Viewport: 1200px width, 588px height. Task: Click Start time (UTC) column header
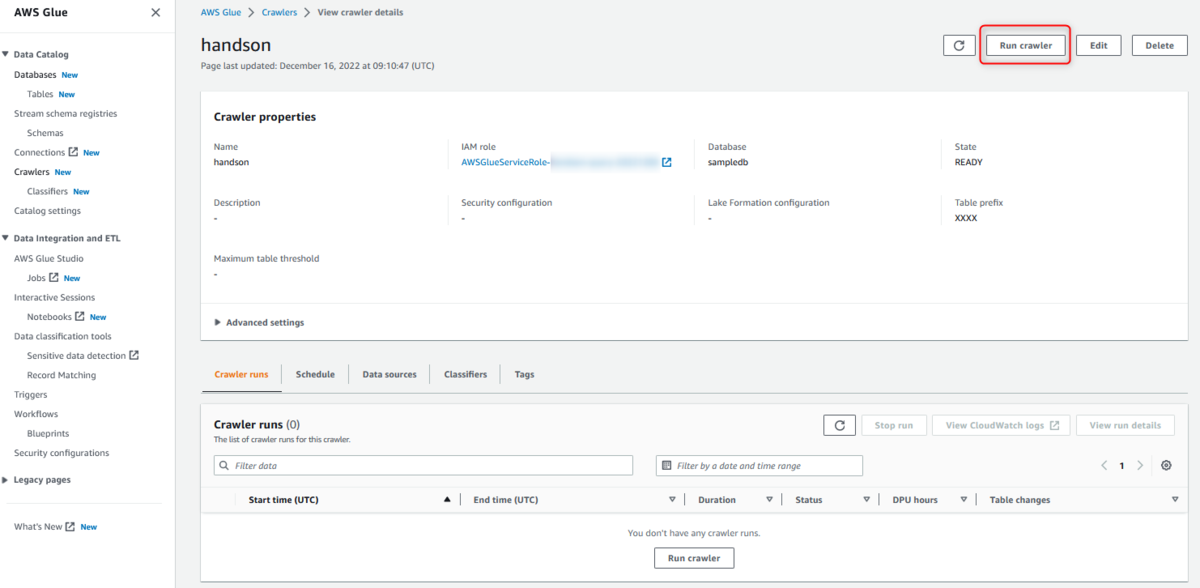tap(283, 499)
